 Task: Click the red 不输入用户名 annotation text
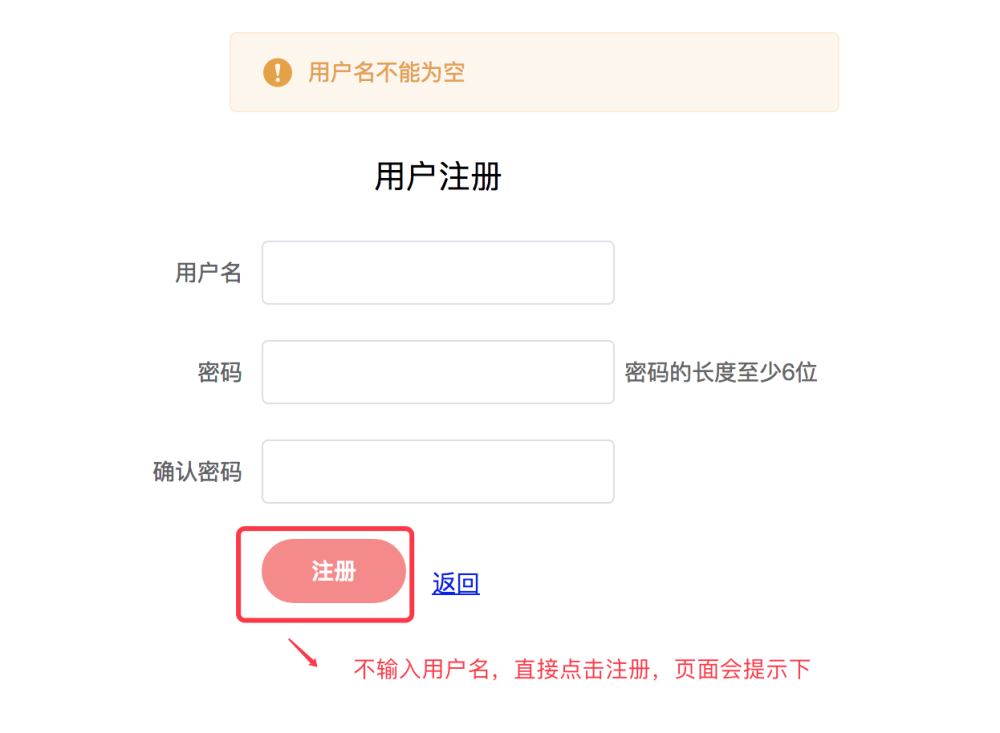coord(422,670)
